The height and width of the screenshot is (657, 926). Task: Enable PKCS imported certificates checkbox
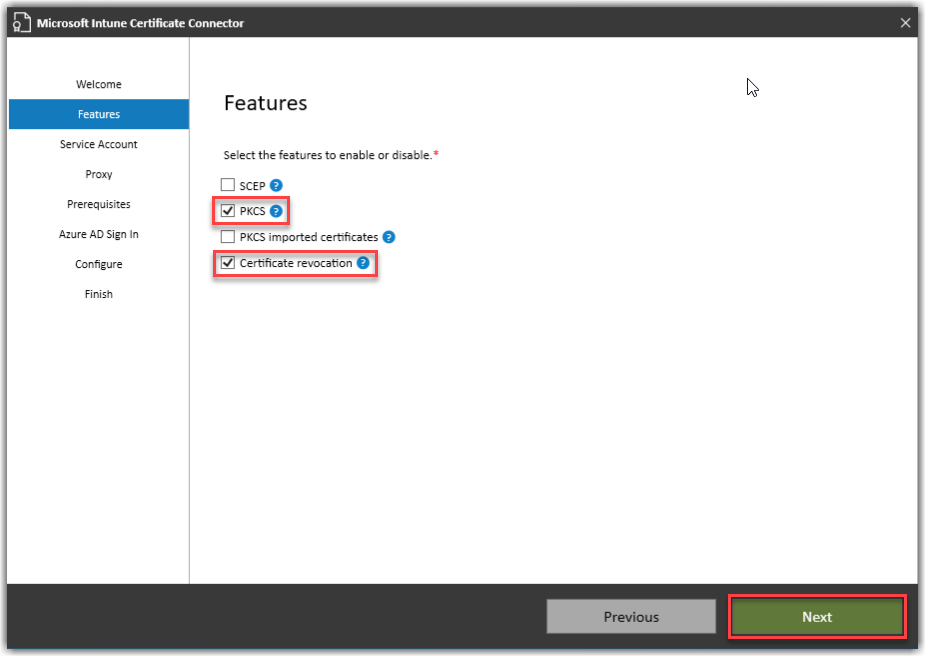tap(228, 237)
